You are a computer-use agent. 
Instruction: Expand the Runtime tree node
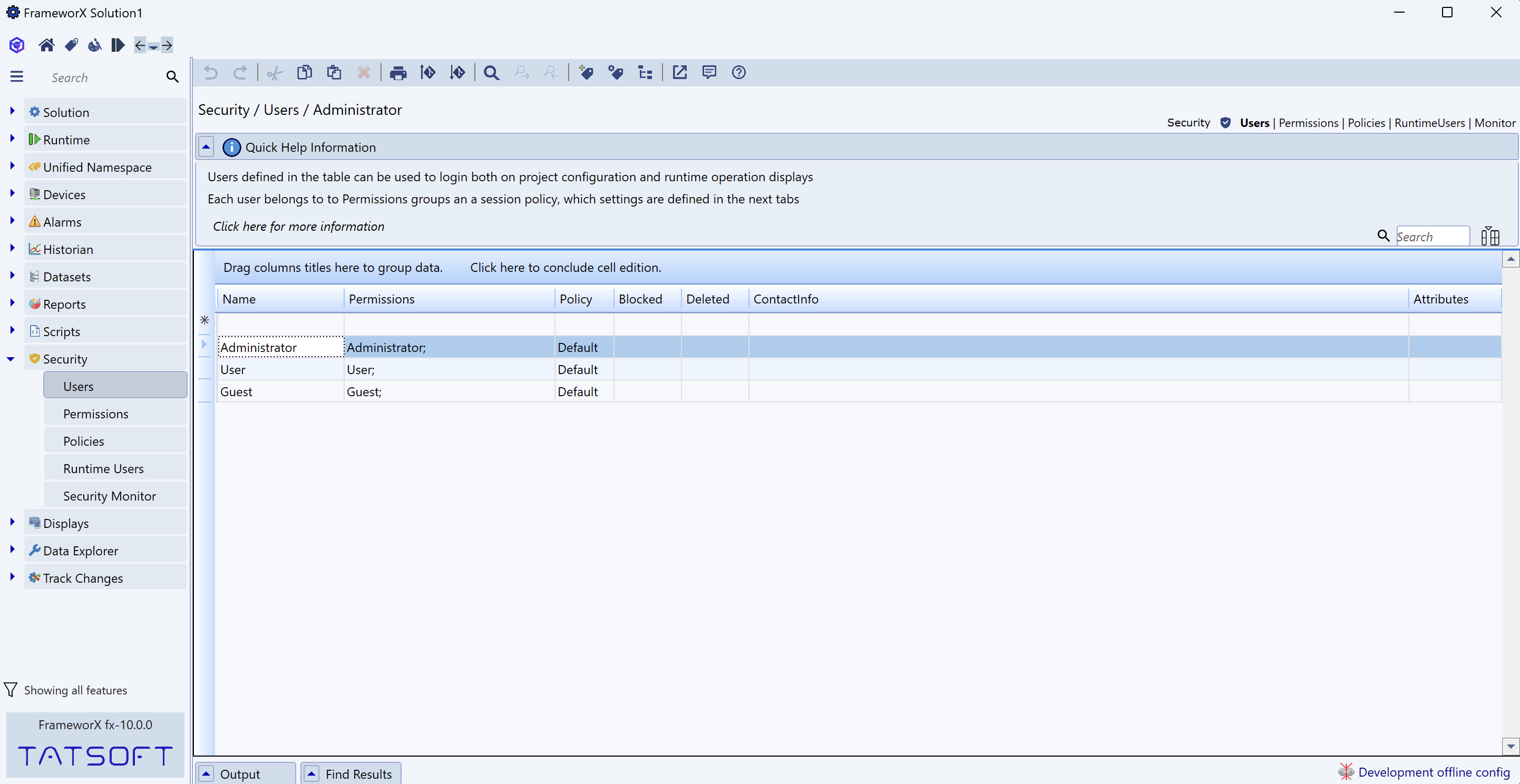point(12,138)
